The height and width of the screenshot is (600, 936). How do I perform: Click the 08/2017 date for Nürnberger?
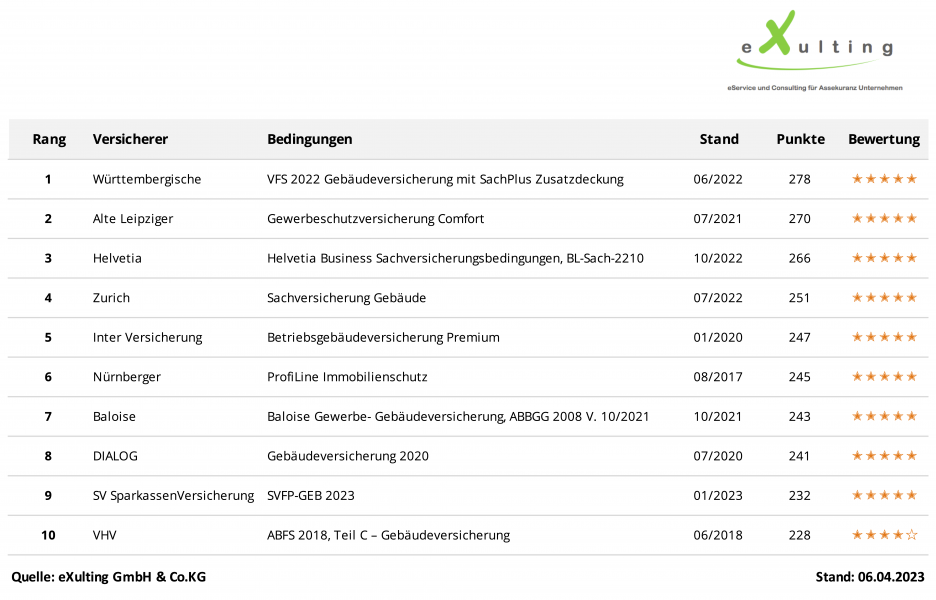[x=718, y=377]
